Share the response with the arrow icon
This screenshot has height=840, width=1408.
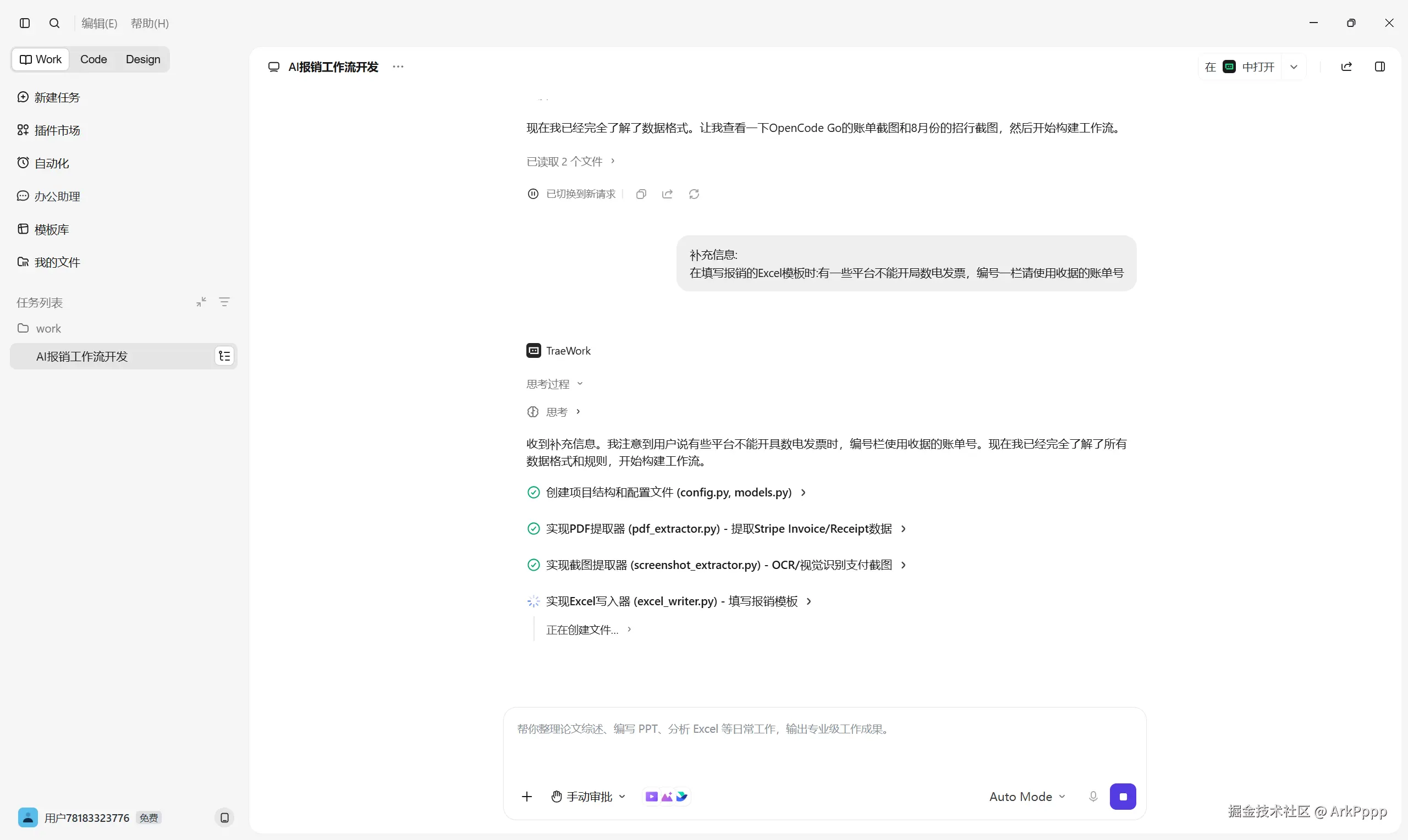(x=668, y=194)
